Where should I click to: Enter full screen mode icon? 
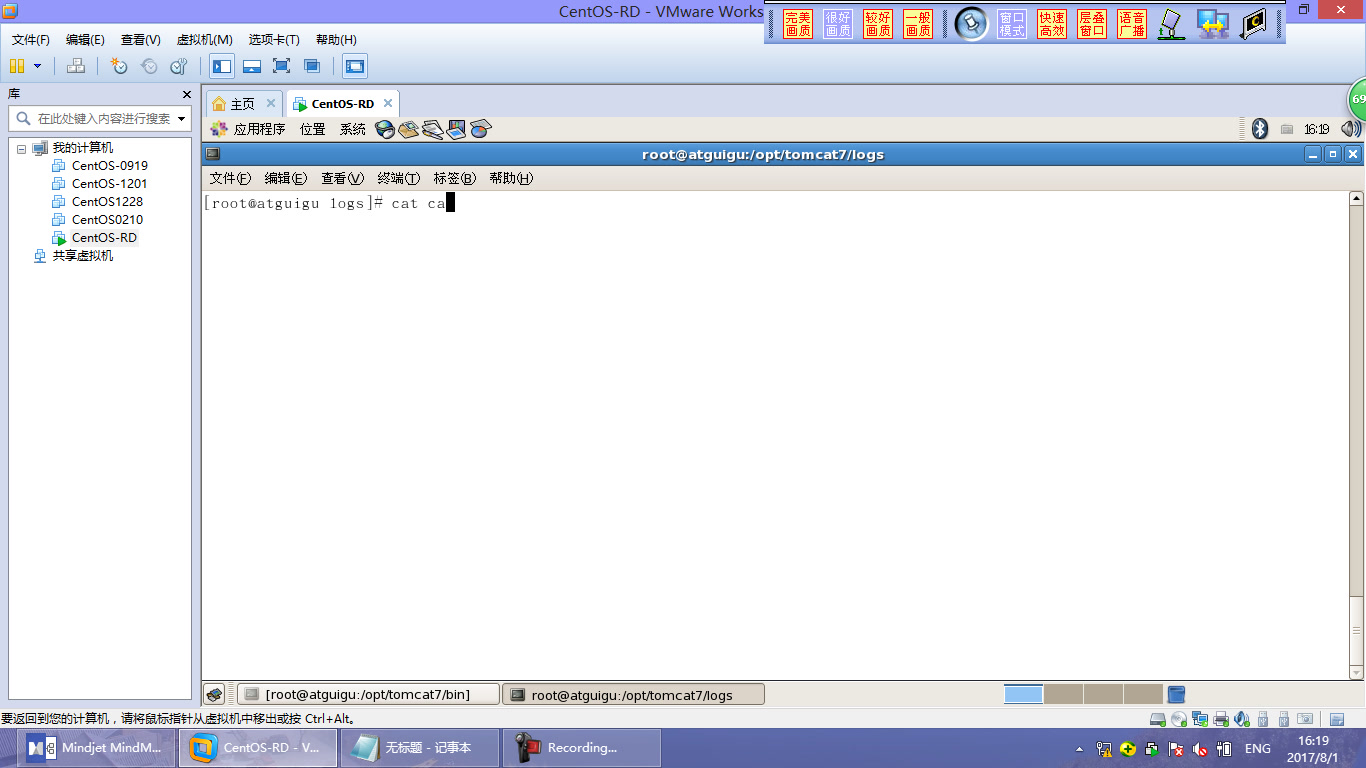click(281, 66)
